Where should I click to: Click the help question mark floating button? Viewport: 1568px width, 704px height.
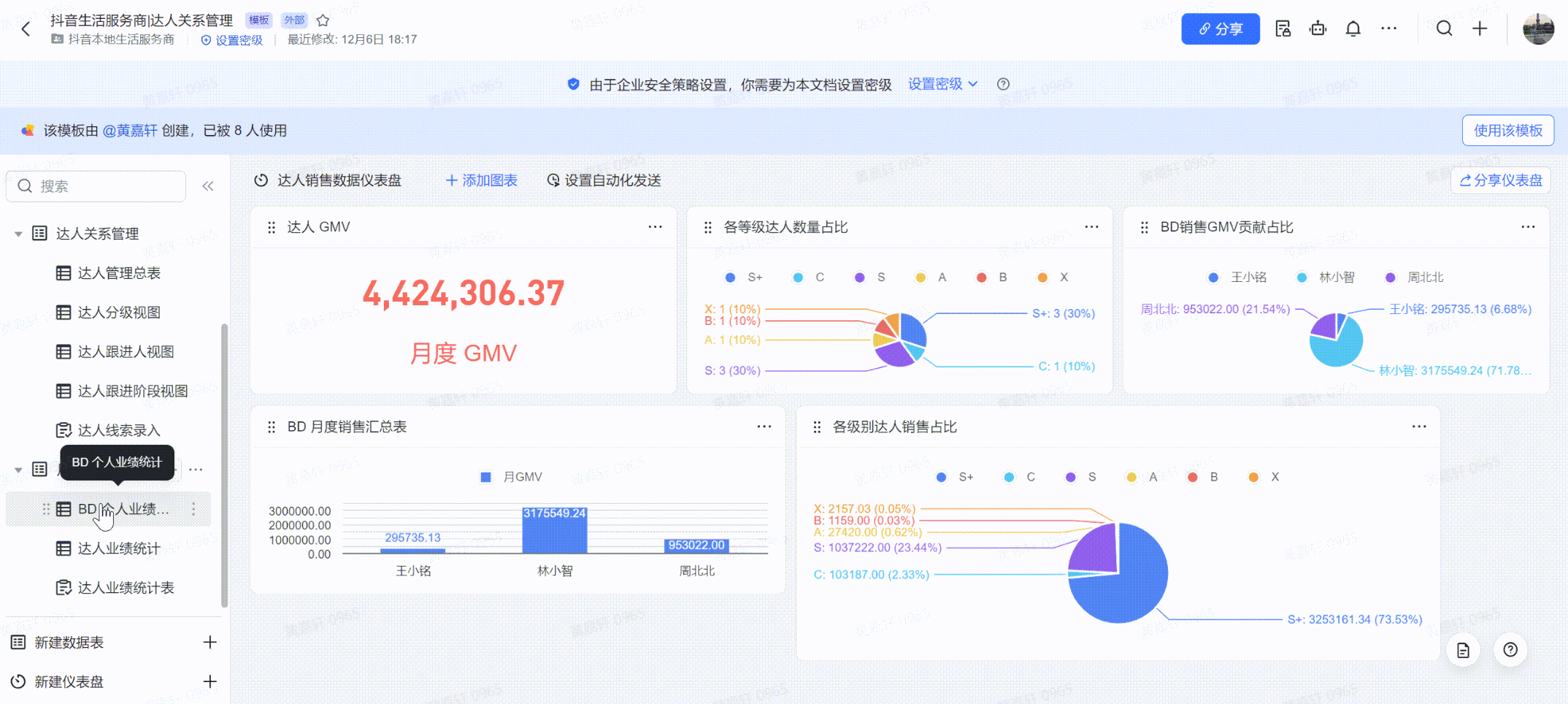pos(1510,650)
